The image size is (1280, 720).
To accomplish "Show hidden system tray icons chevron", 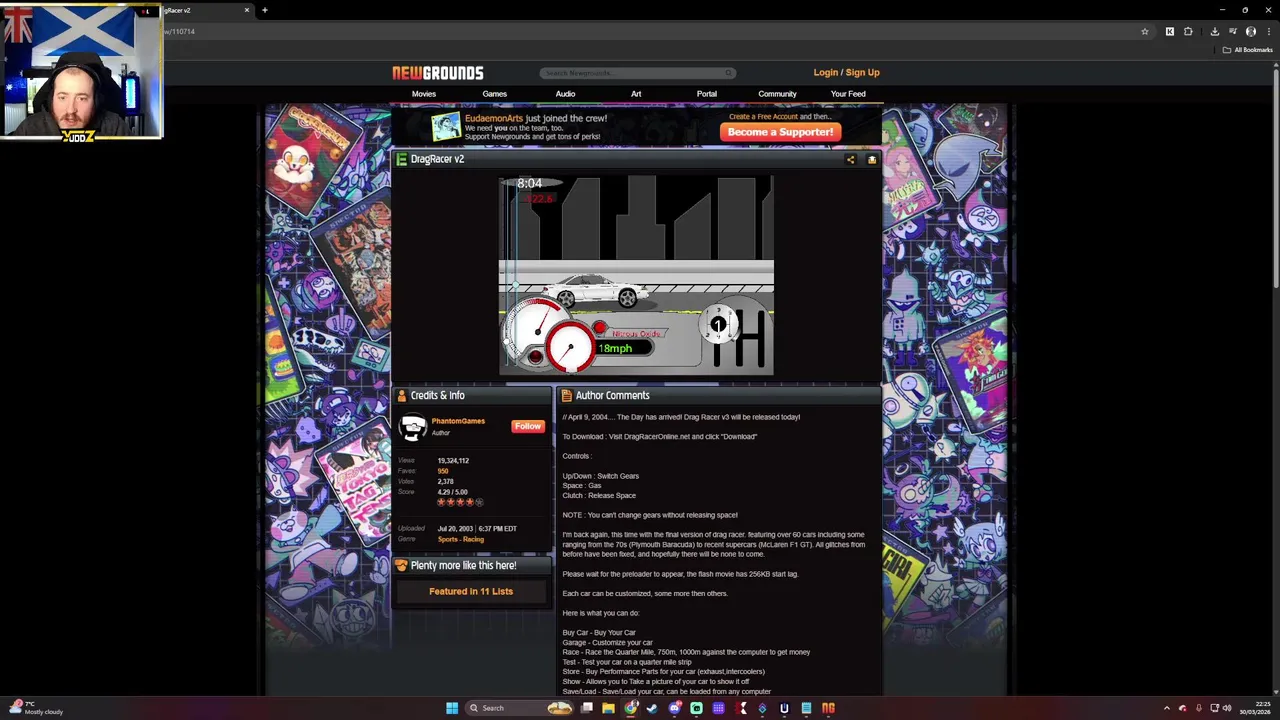I will point(1166,708).
